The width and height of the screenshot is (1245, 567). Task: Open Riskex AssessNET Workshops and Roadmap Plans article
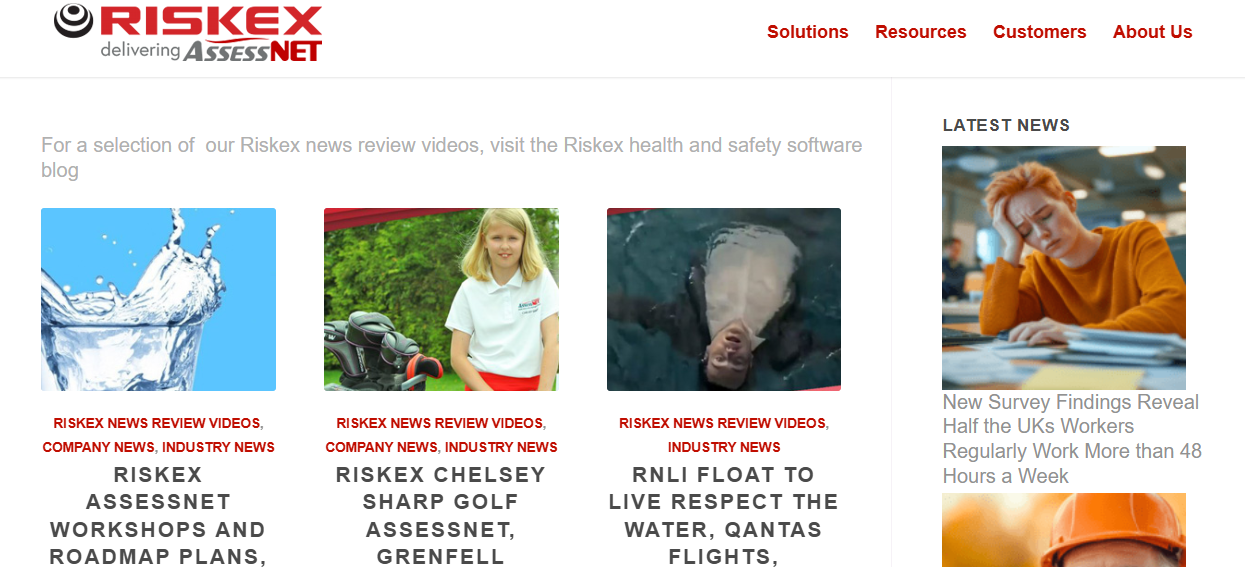(158, 516)
